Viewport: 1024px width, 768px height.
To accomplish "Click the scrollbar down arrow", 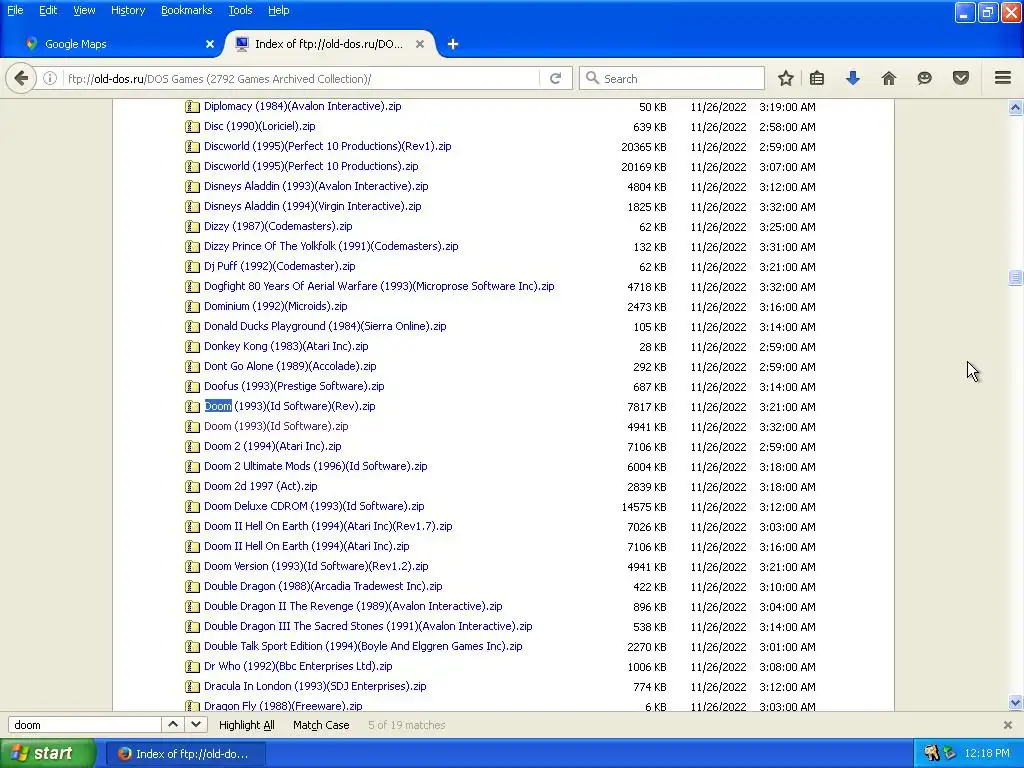I will [x=1015, y=703].
